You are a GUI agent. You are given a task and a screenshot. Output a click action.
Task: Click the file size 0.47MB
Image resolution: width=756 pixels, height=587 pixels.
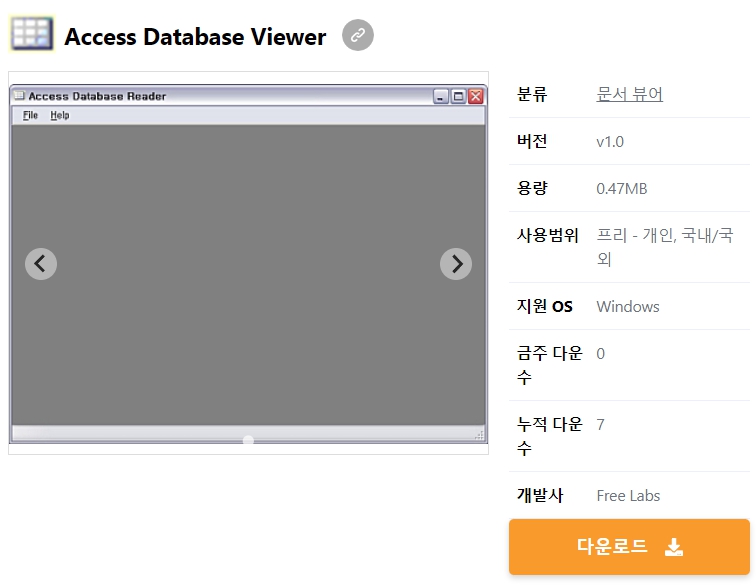(621, 189)
